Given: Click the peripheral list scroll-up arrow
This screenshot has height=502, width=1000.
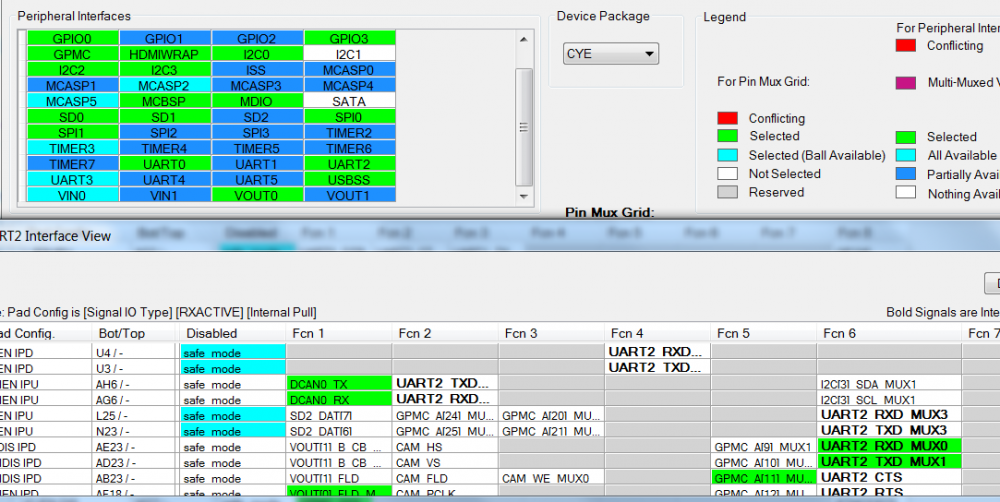Looking at the screenshot, I should click(x=523, y=39).
